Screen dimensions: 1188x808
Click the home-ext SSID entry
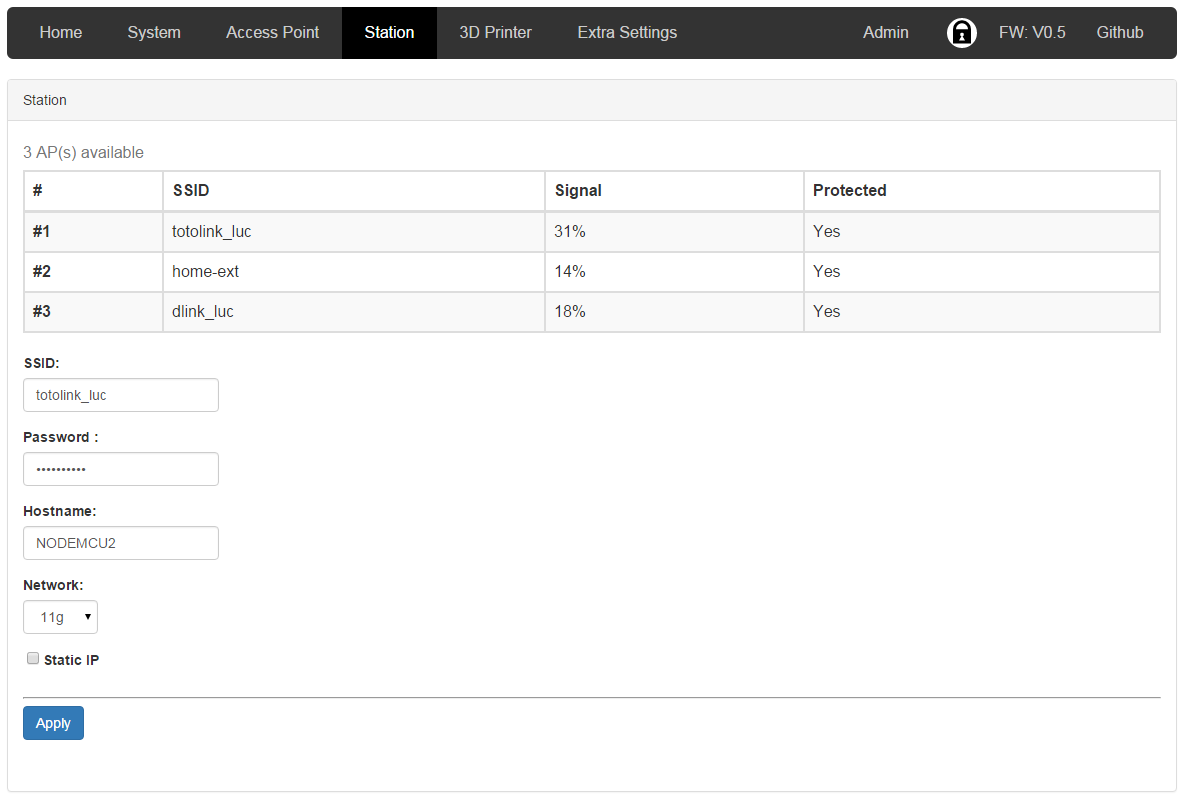pyautogui.click(x=206, y=272)
